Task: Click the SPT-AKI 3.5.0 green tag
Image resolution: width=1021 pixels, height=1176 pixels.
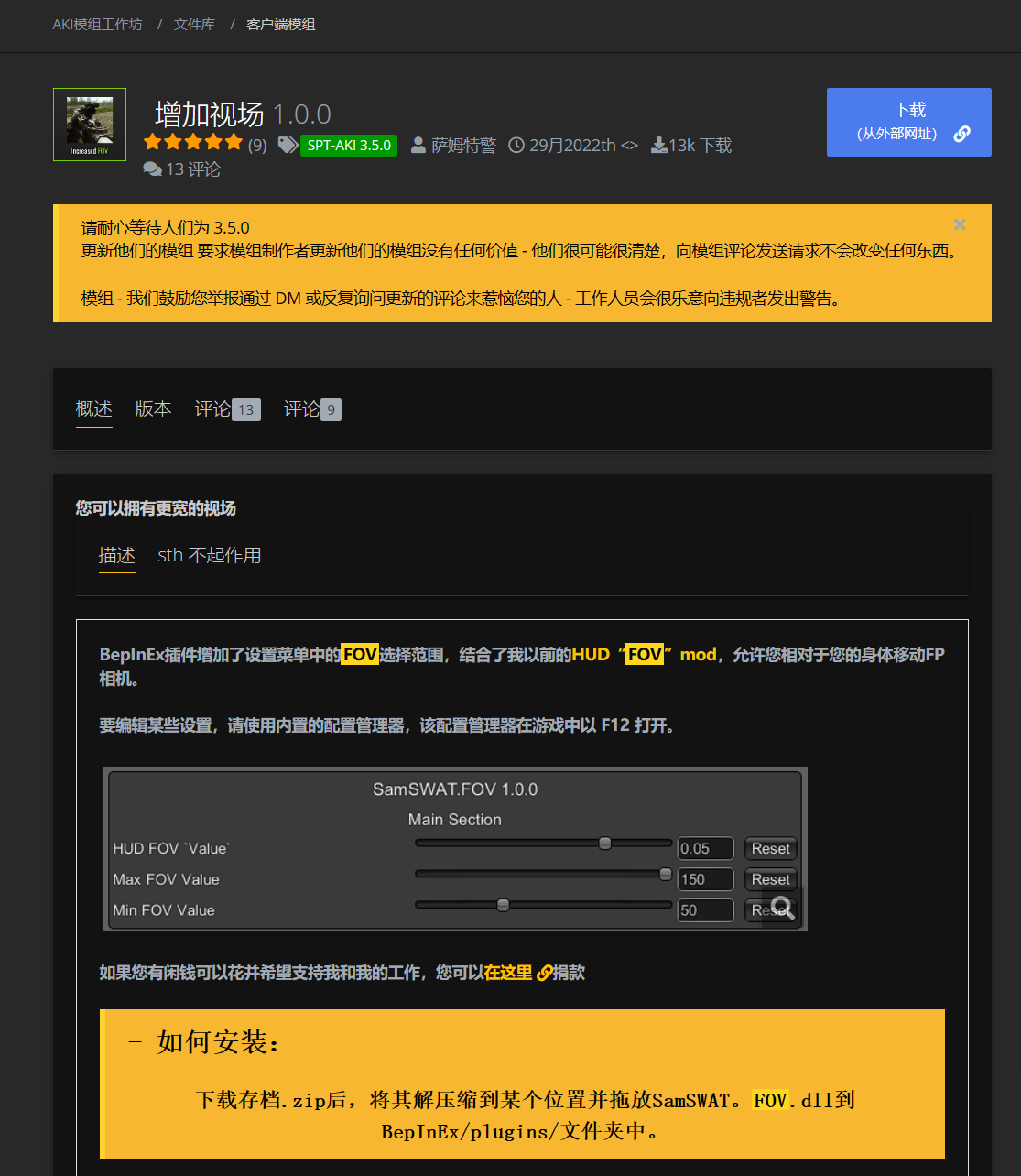Action: click(x=349, y=146)
